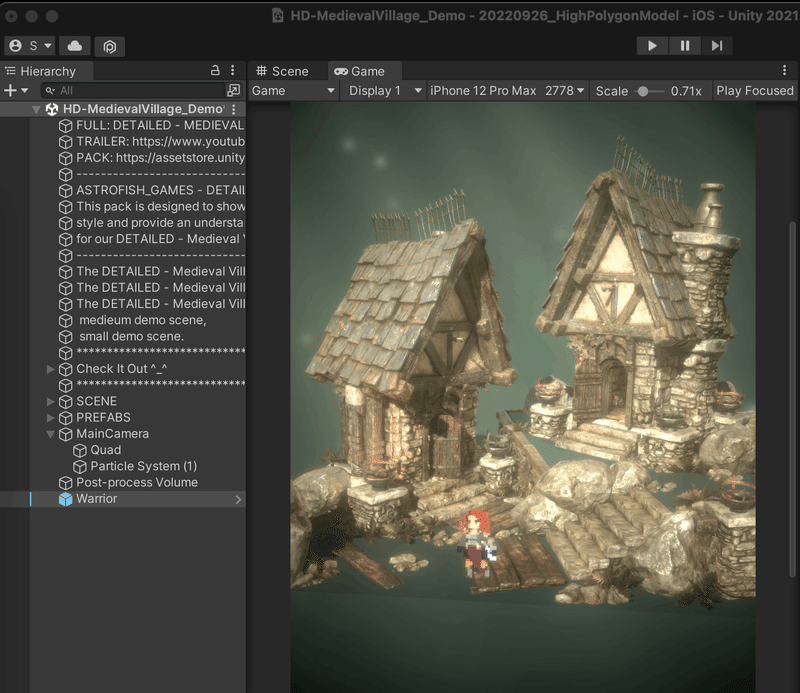800x693 pixels.
Task: Expand the PREFABS object
Action: point(50,418)
